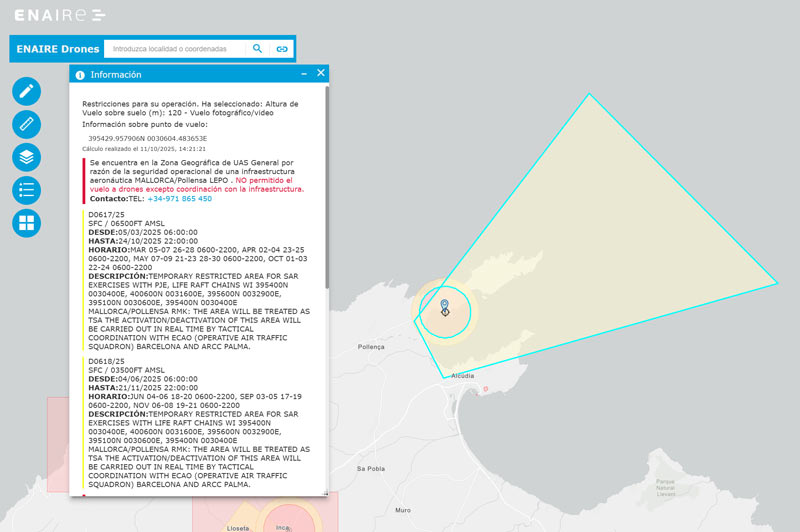
Task: Click the blue location pin marker on map
Action: click(x=445, y=304)
